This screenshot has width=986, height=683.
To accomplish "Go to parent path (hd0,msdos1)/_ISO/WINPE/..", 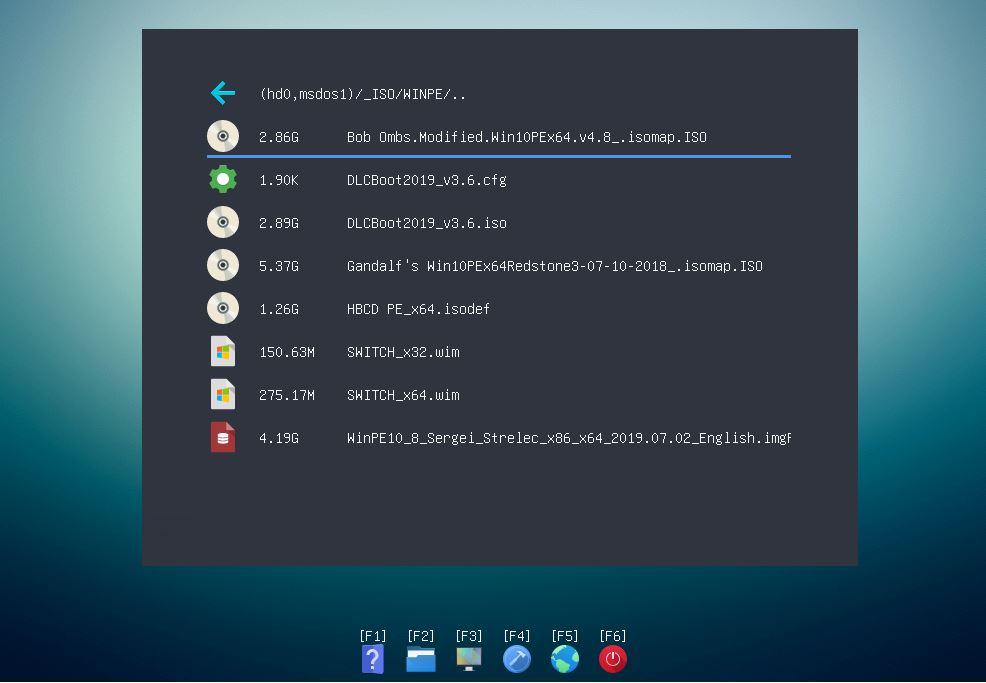I will (x=363, y=94).
